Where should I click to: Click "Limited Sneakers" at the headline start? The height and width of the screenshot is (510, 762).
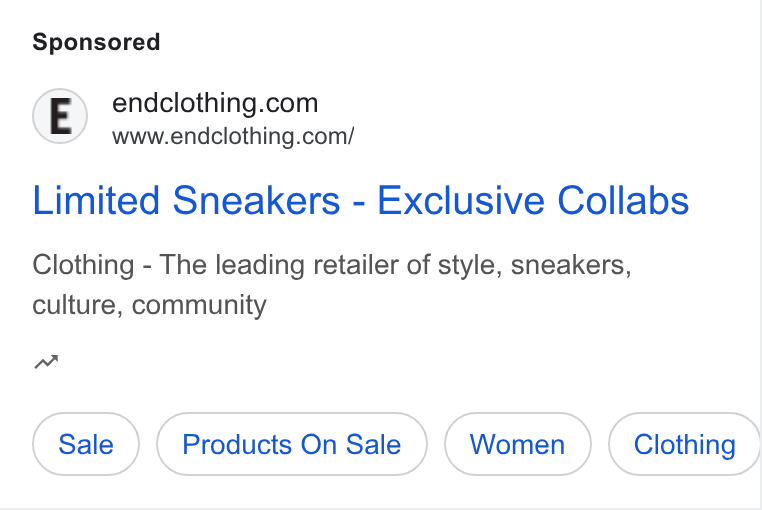click(x=186, y=200)
